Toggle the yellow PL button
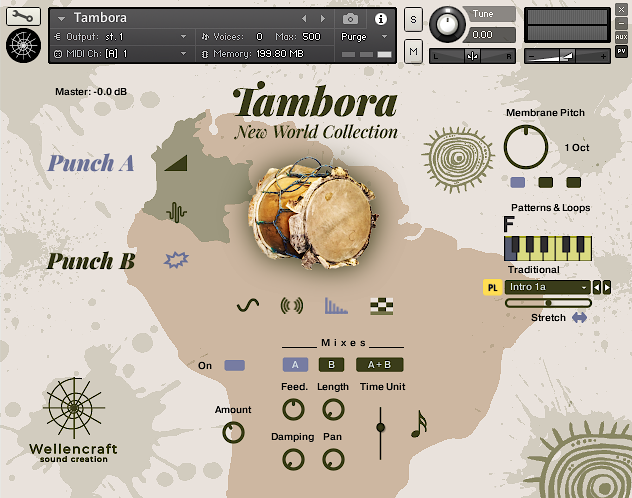The height and width of the screenshot is (498, 632). [493, 287]
